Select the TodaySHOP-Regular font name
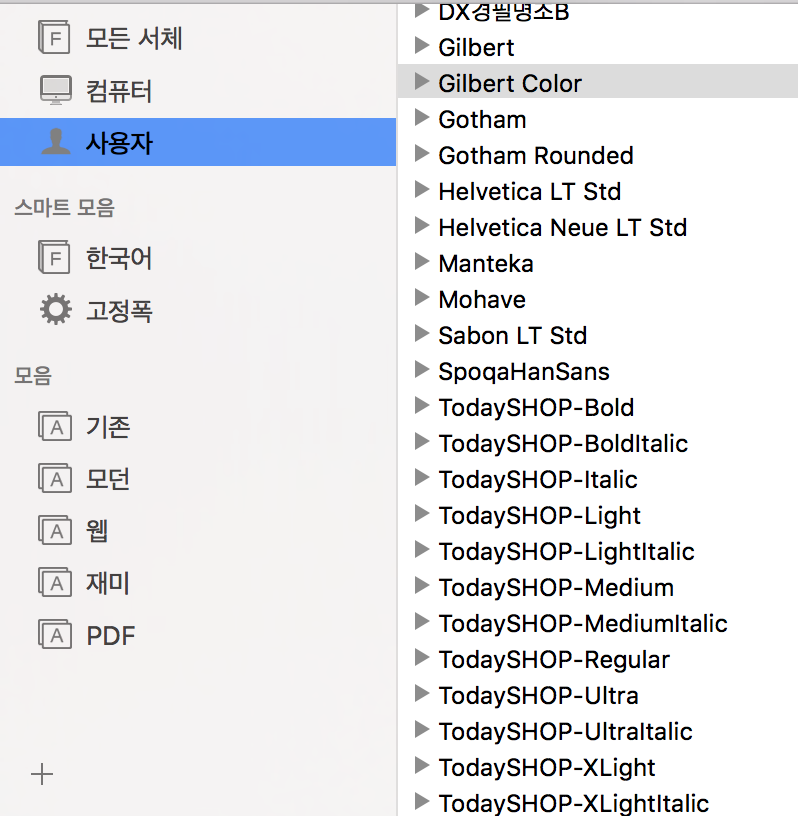 (x=554, y=660)
